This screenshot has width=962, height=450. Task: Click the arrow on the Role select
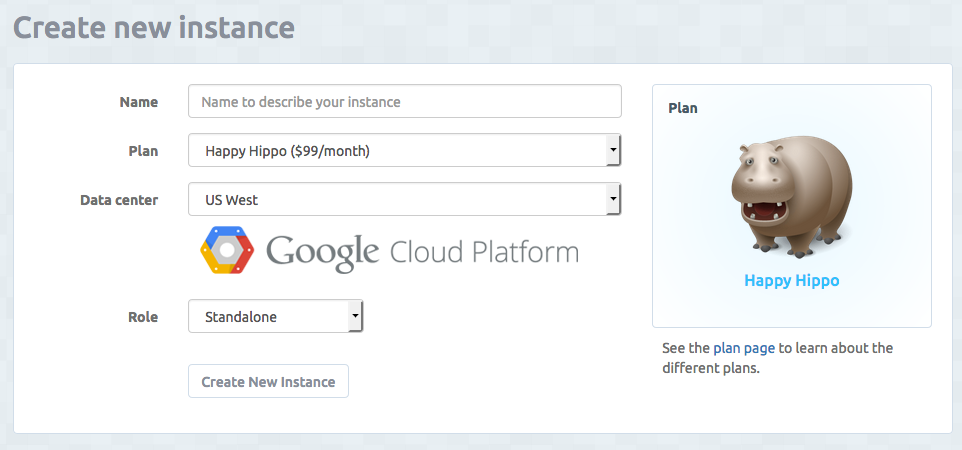coord(354,317)
